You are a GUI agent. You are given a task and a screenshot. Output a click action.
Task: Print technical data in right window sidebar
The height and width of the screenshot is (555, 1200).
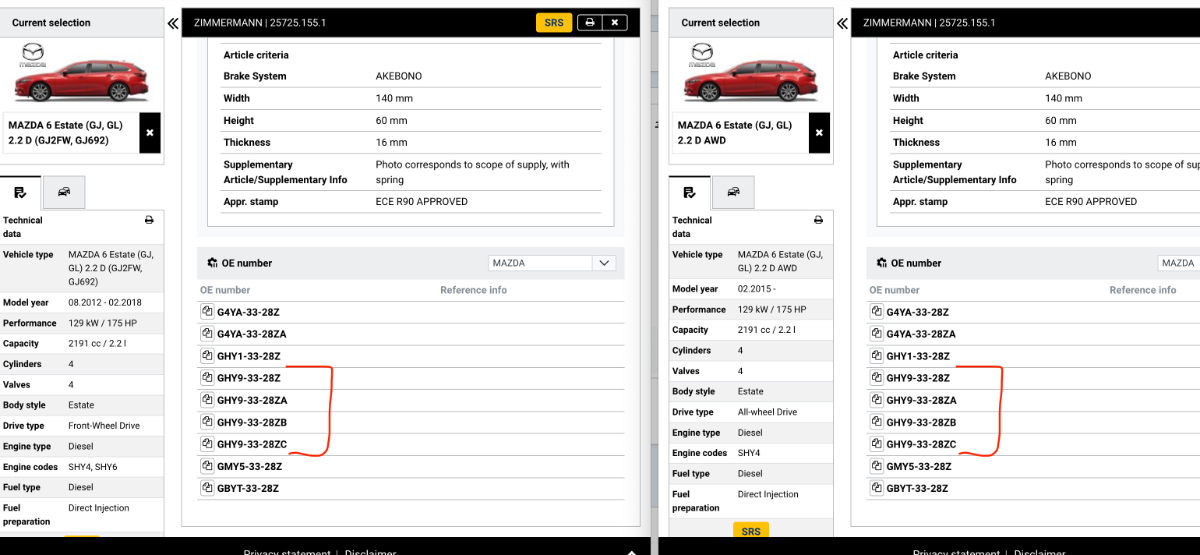pos(818,220)
